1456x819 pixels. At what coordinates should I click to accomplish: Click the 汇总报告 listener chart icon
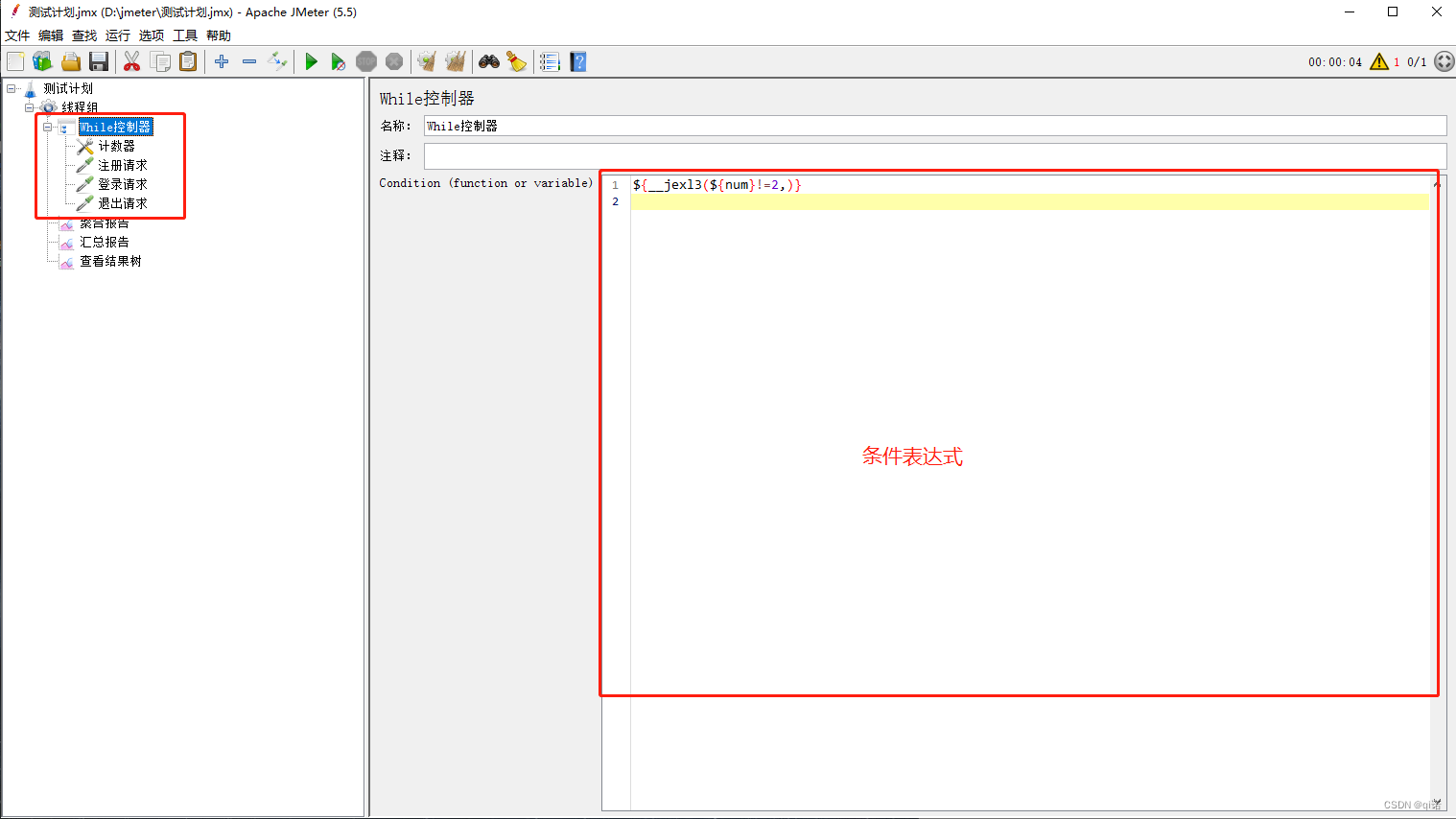point(67,242)
